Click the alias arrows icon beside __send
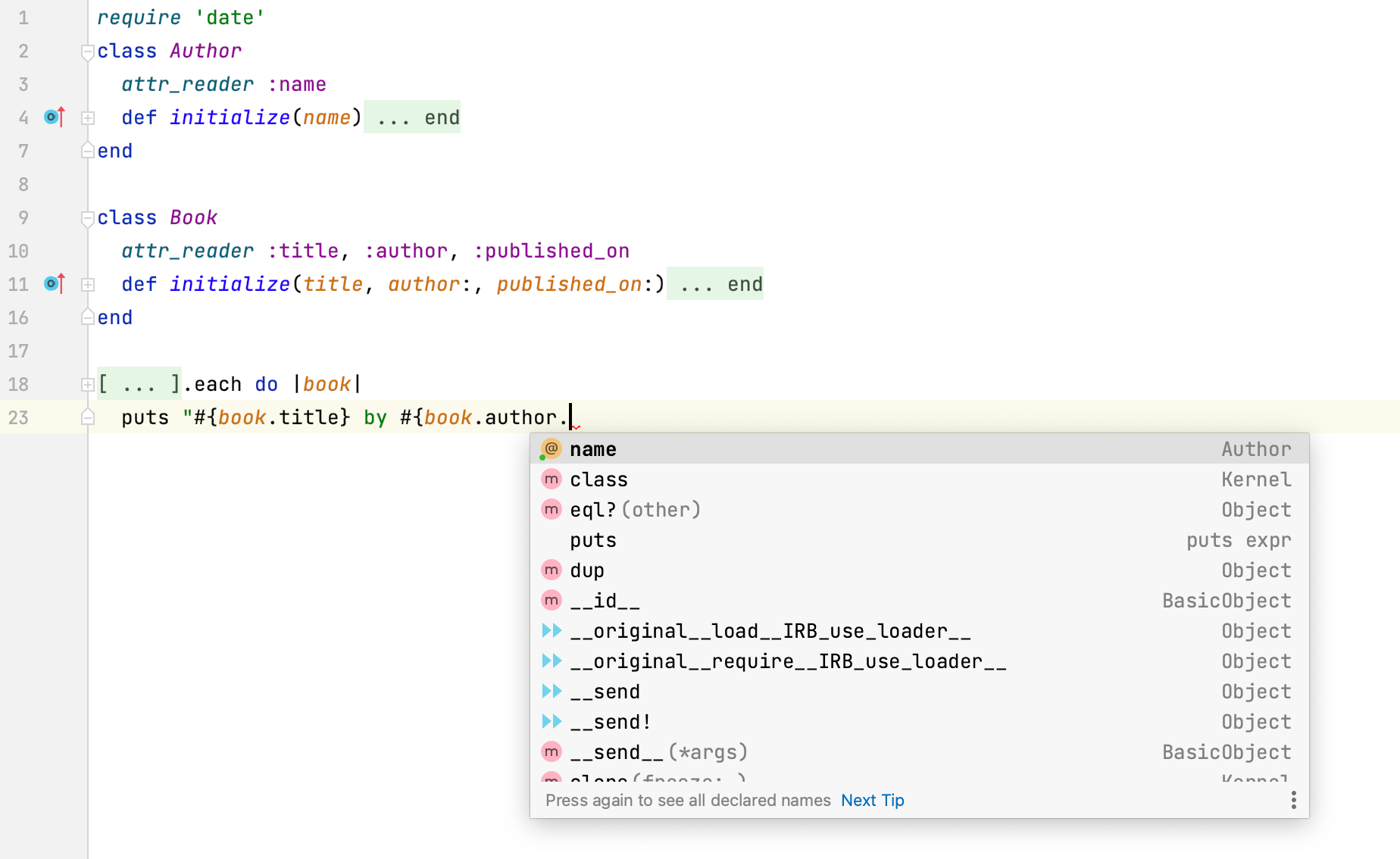This screenshot has height=859, width=1400. coord(551,691)
